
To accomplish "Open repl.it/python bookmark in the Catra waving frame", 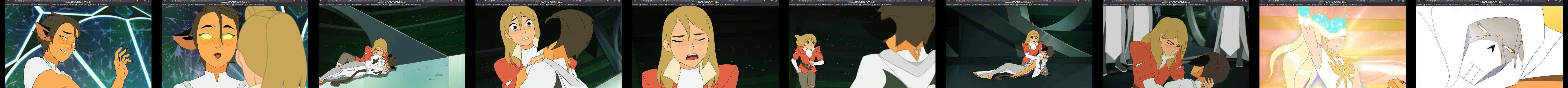I will (x=63, y=5).
